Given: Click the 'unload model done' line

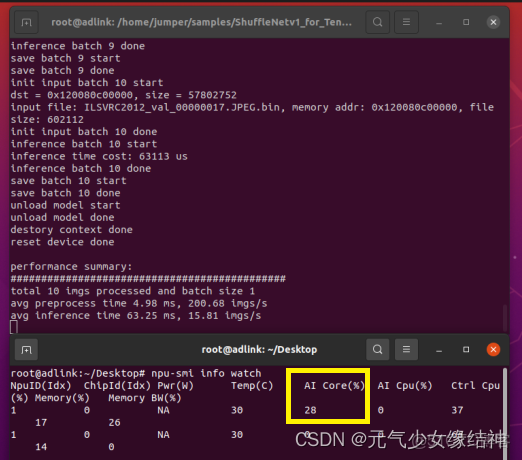Looking at the screenshot, I should point(62,218).
